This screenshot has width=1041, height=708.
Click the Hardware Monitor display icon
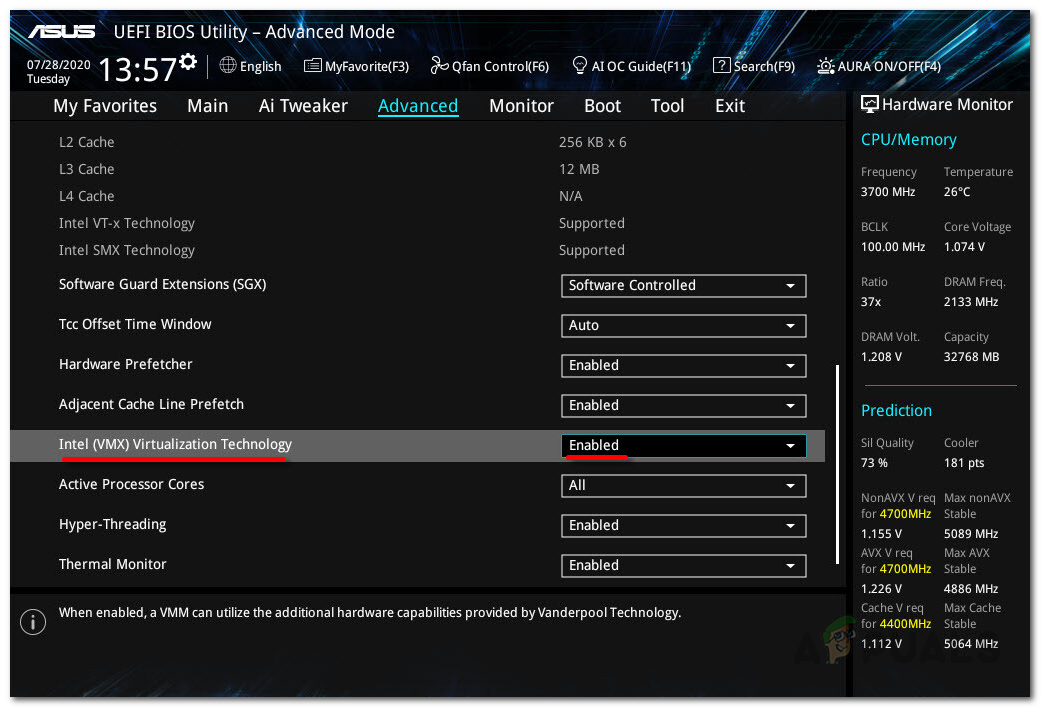click(x=869, y=104)
